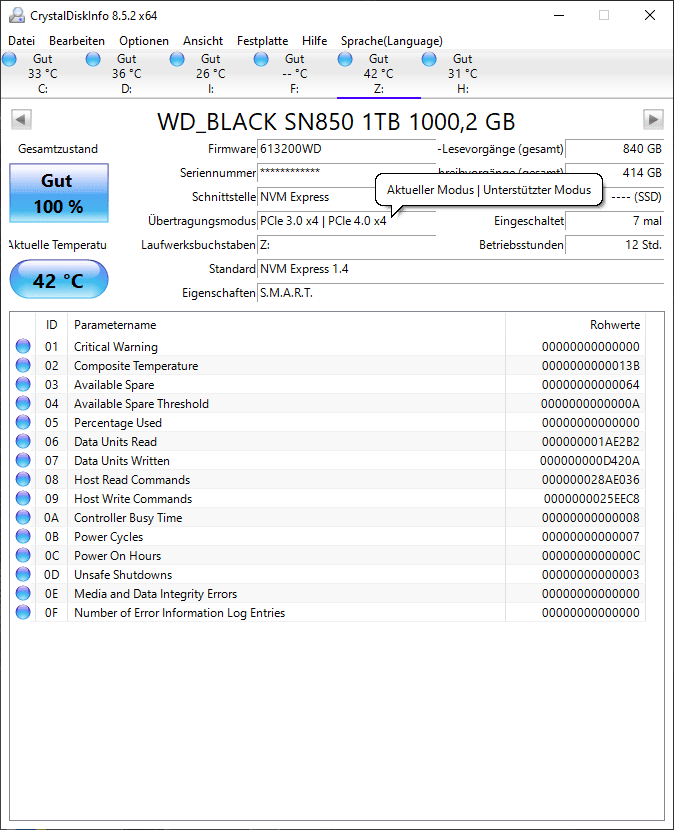Open the Optionen menu
674x830 pixels.
point(143,41)
